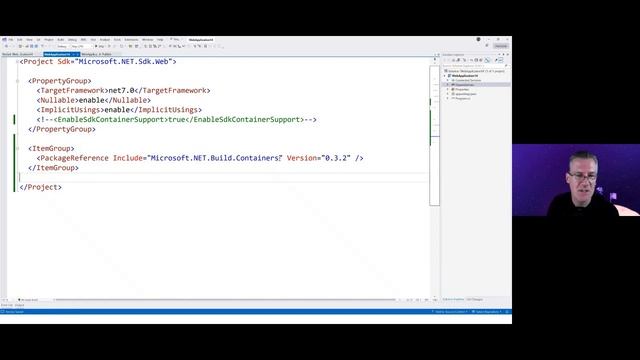Click Collapse All icon in Solution Explorer
640x360 pixels.
476,60
